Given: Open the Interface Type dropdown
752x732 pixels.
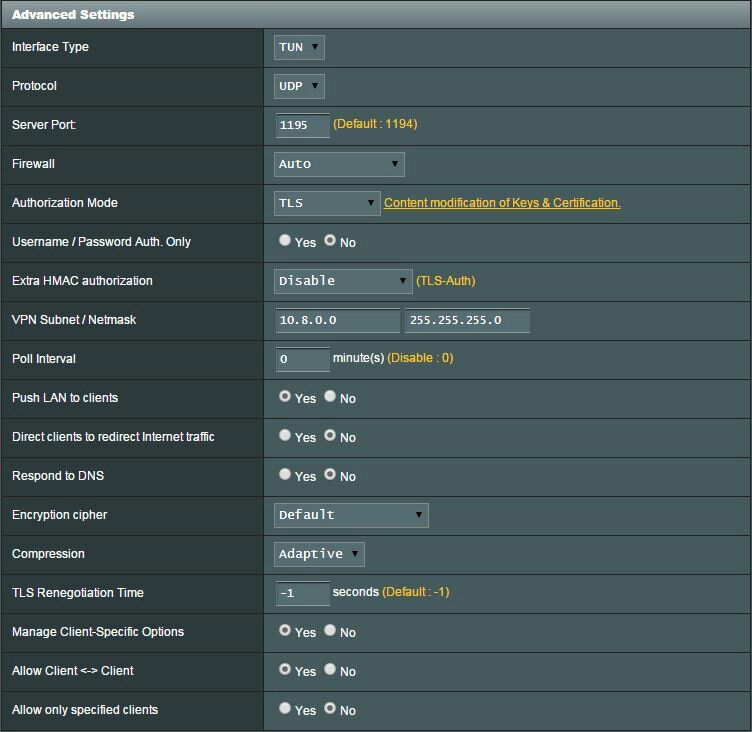Looking at the screenshot, I should click(x=299, y=47).
